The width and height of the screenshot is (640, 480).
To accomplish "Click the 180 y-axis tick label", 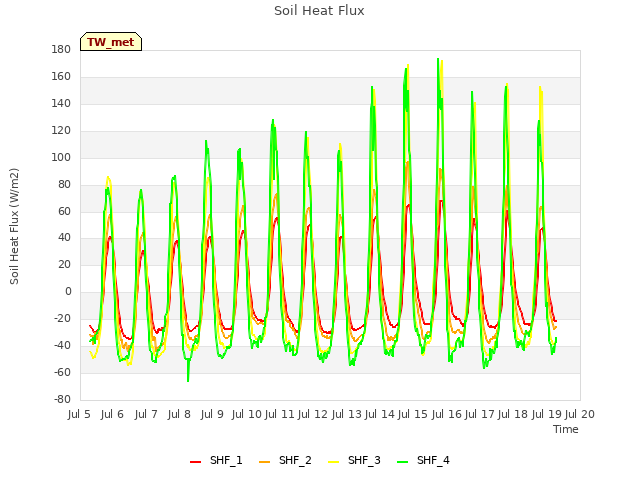I will 61,50.
